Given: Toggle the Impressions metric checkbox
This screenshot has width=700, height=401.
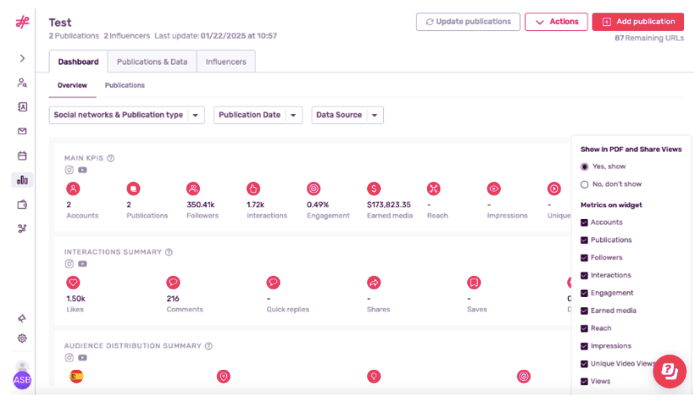Looking at the screenshot, I should [x=585, y=345].
